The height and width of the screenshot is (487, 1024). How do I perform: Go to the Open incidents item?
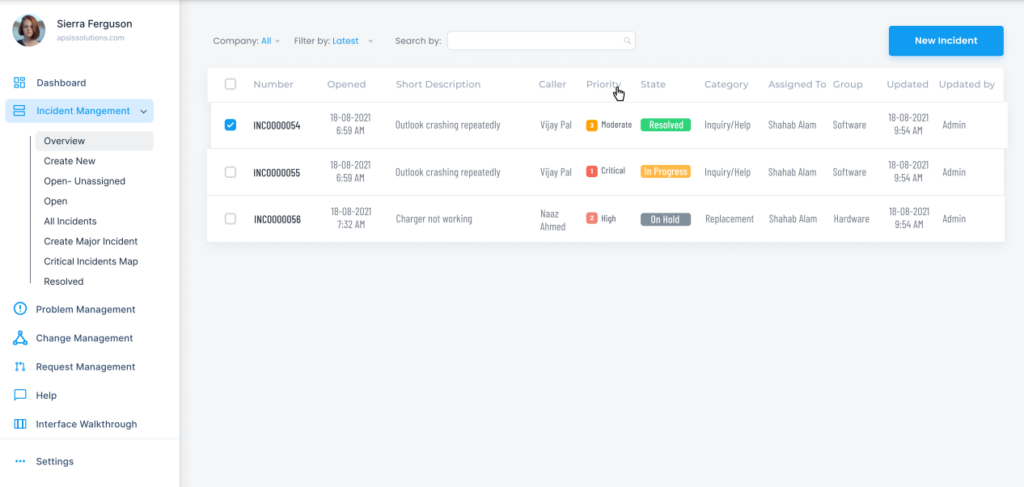tap(56, 201)
